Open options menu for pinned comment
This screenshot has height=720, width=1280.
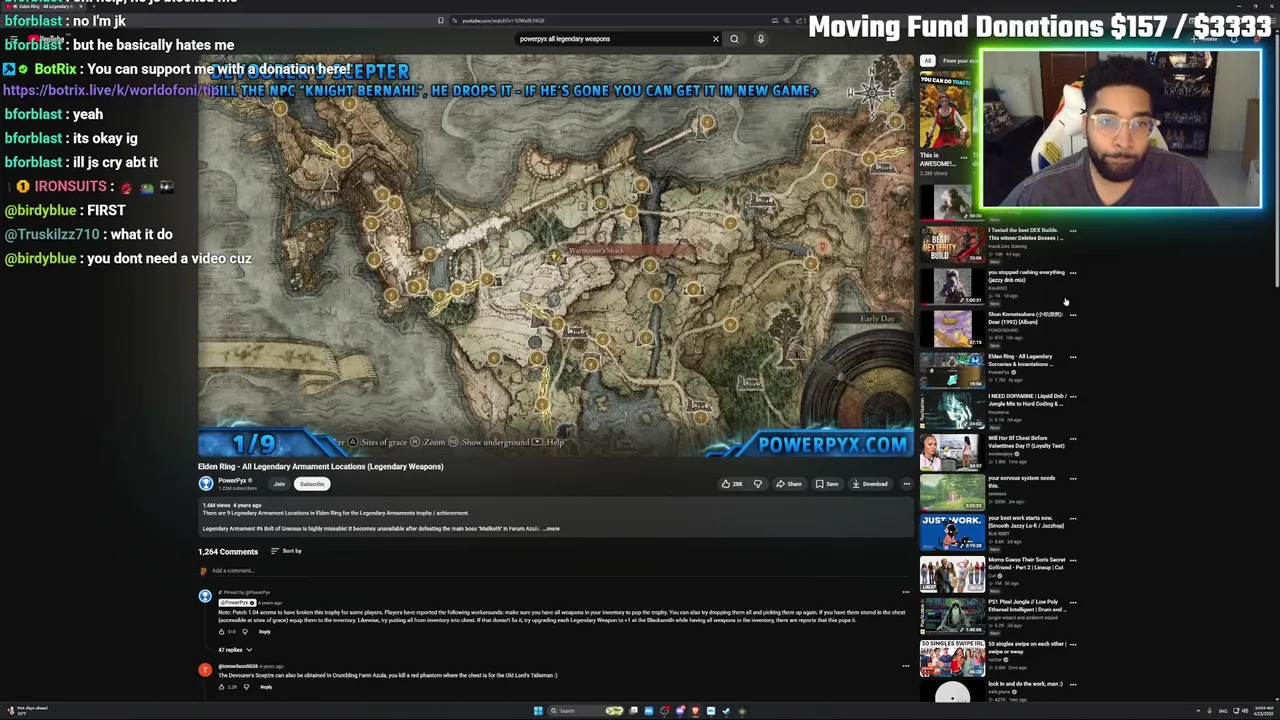point(905,592)
